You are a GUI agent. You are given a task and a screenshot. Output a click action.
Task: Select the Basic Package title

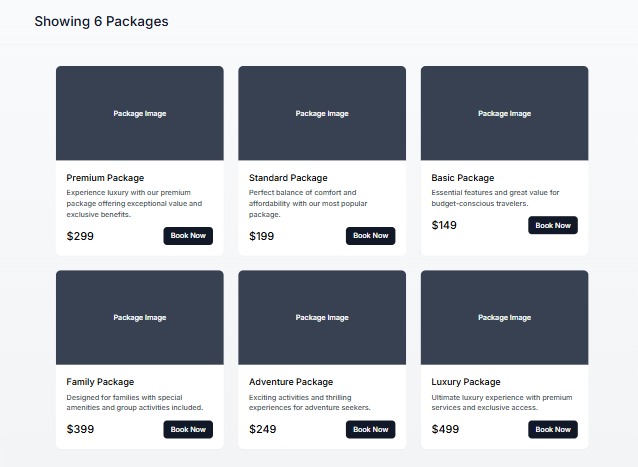tap(463, 178)
